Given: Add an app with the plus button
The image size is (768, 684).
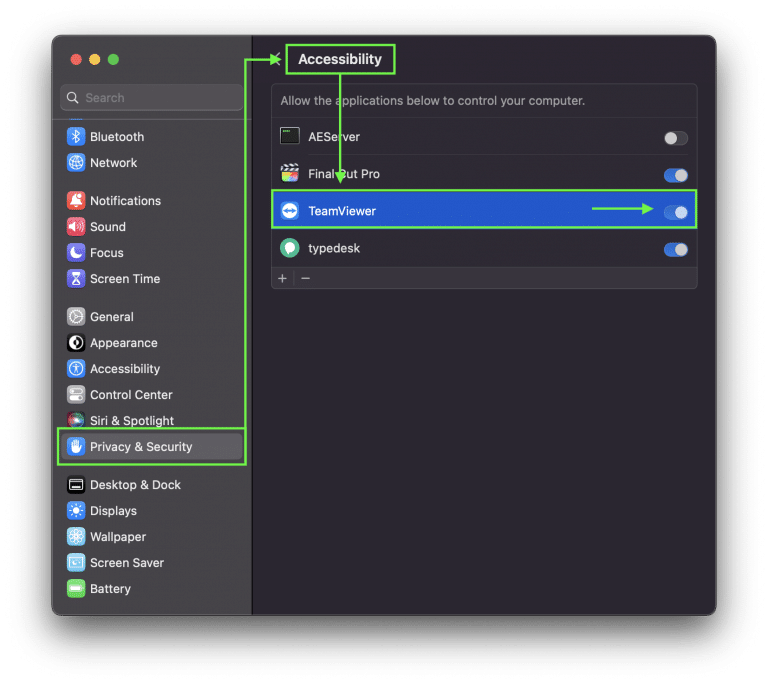Looking at the screenshot, I should tap(282, 278).
